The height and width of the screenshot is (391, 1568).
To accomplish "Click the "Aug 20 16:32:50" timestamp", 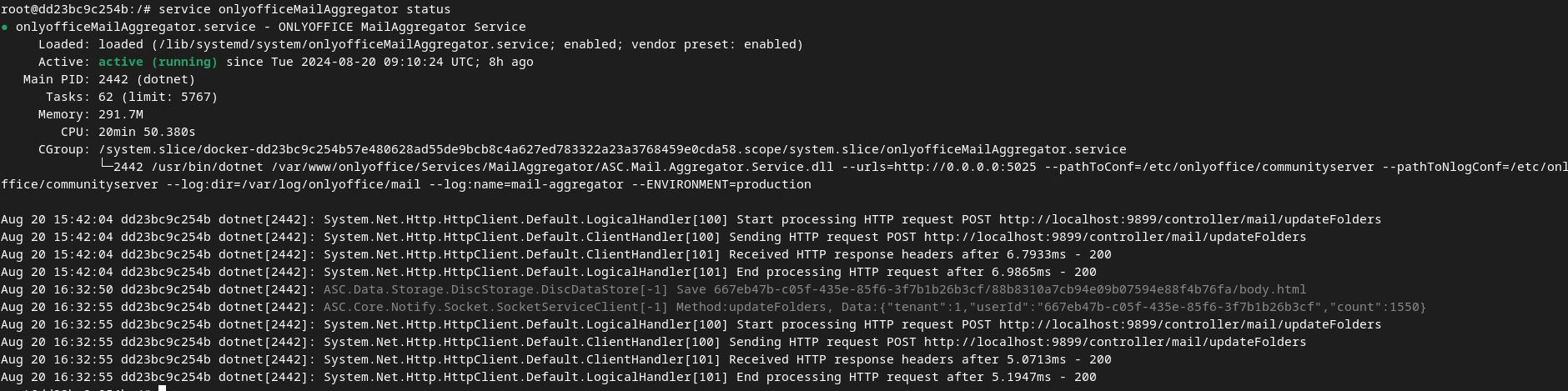I will (58, 289).
